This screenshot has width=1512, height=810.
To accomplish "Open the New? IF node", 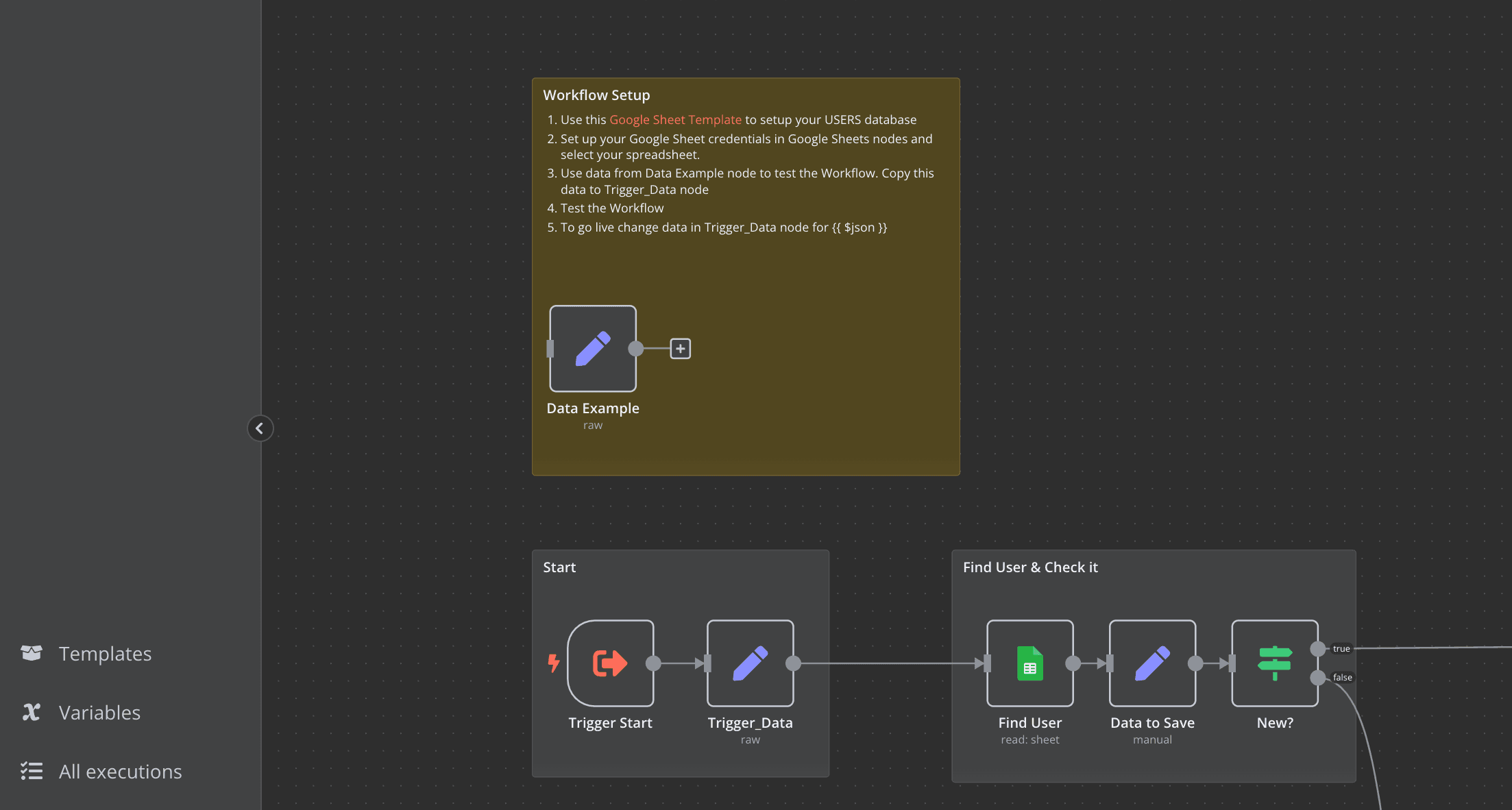I will [x=1275, y=663].
